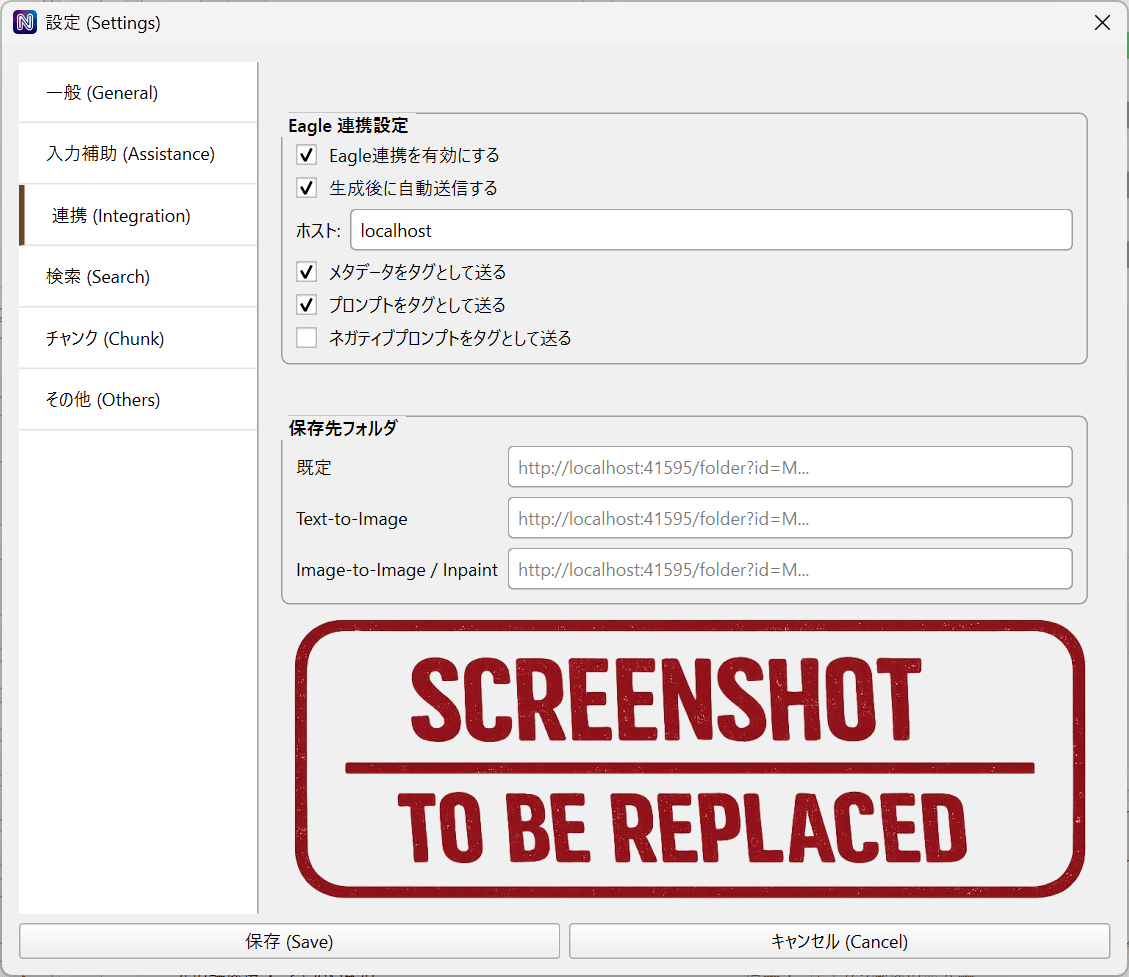Click the app logo icon in title bar
The width and height of the screenshot is (1129, 977).
point(24,23)
